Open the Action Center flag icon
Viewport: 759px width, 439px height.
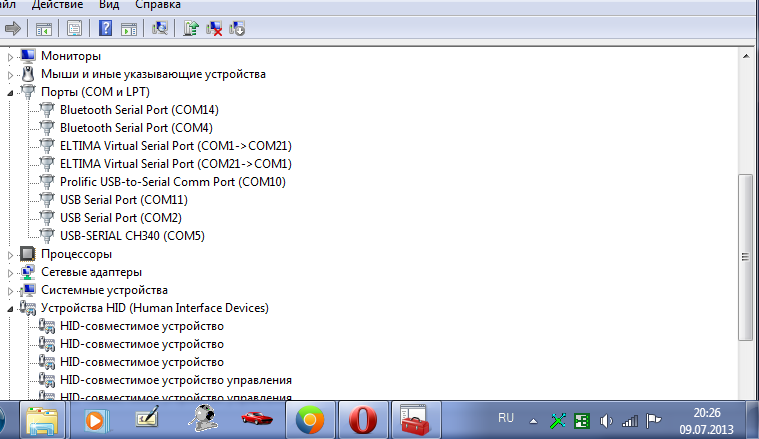click(x=653, y=421)
